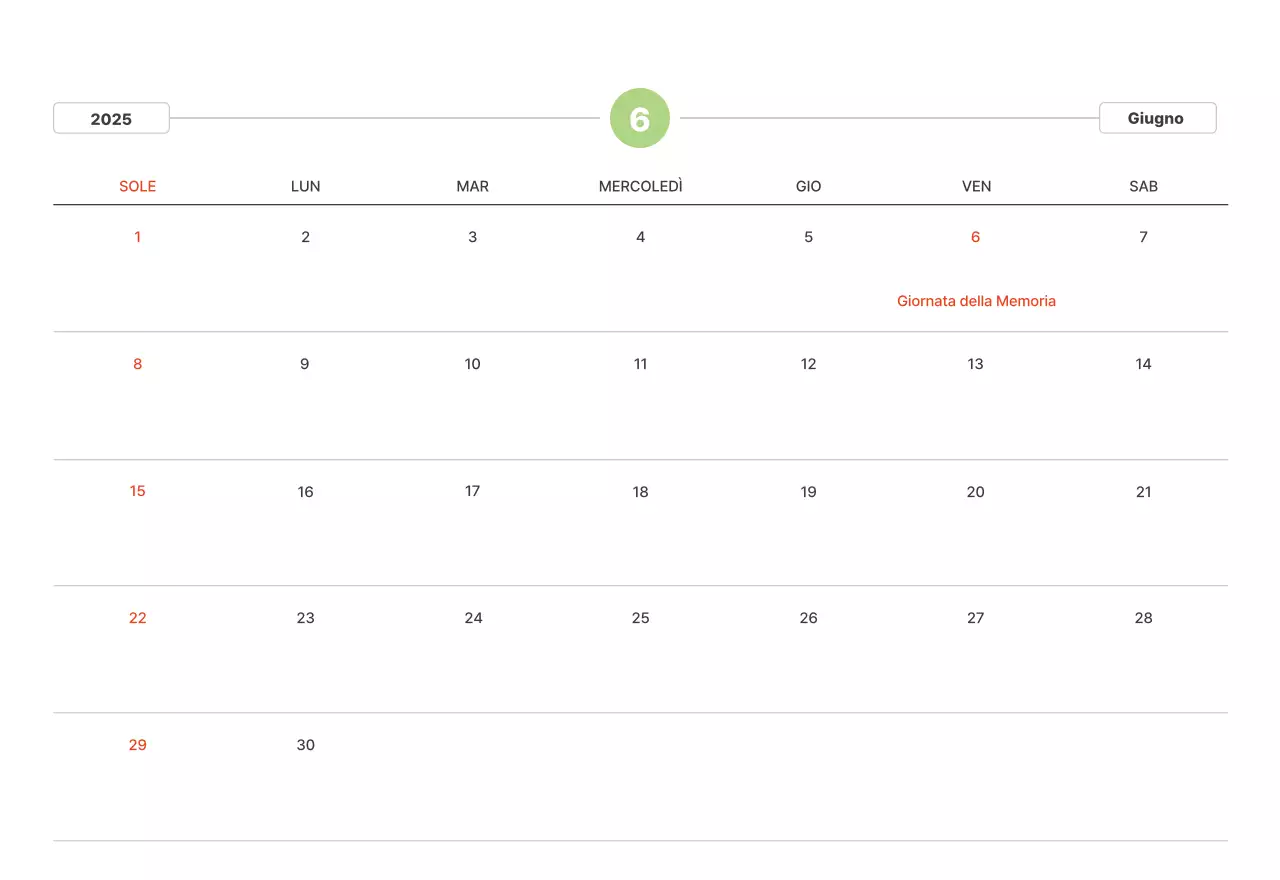1280x880 pixels.
Task: Select date 26 under GIO
Action: click(808, 618)
